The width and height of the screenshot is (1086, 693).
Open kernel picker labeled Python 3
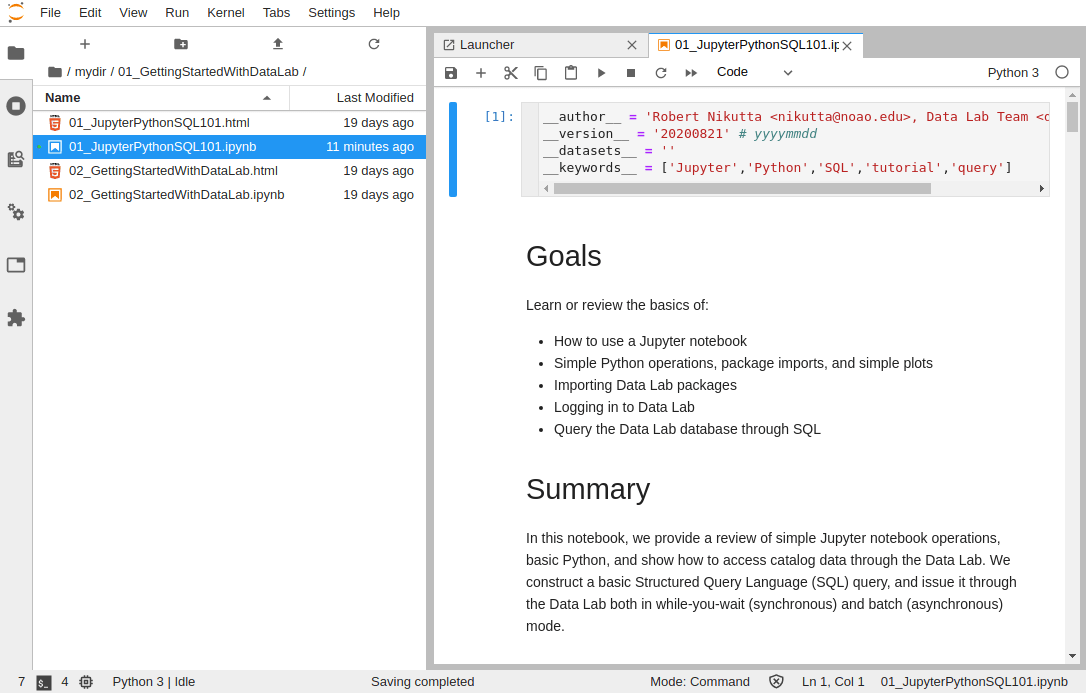(1012, 72)
